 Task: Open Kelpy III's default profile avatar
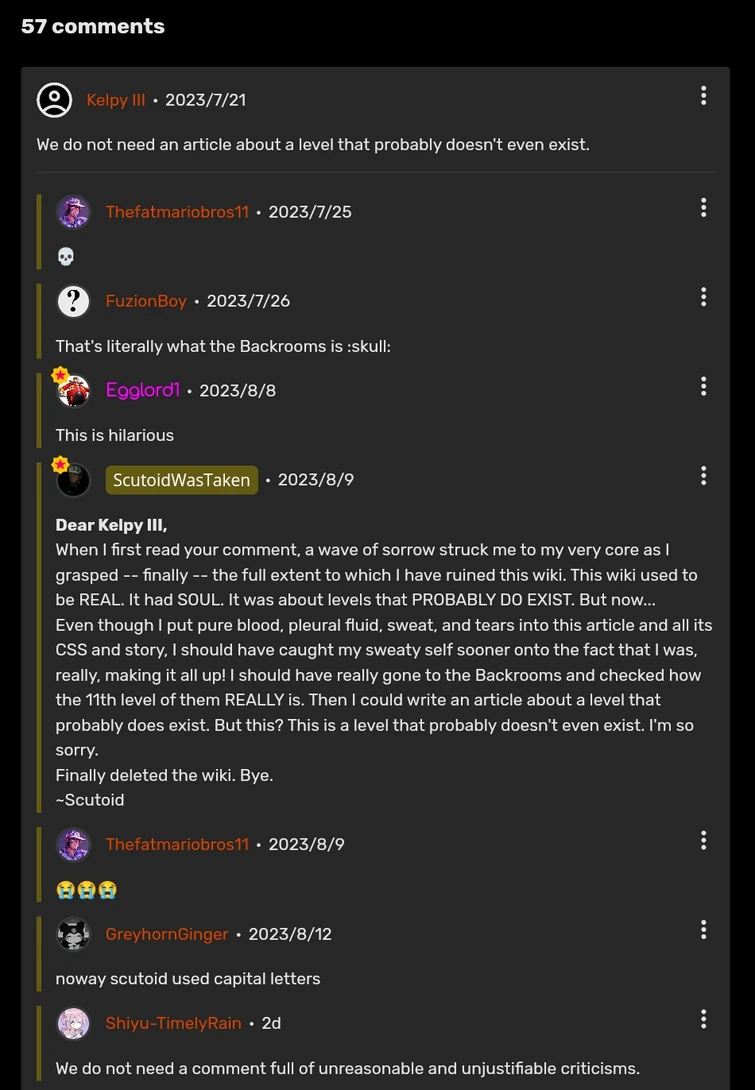[54, 100]
